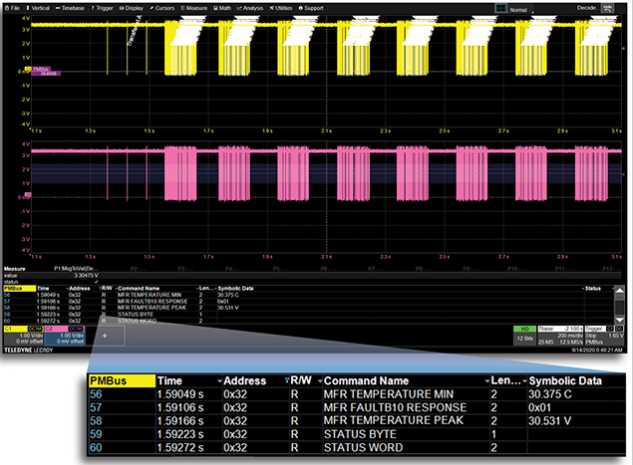This screenshot has height=465, width=633.
Task: Click MFR FAULTB10 RESPONSE in enlarged table
Action: click(x=395, y=407)
